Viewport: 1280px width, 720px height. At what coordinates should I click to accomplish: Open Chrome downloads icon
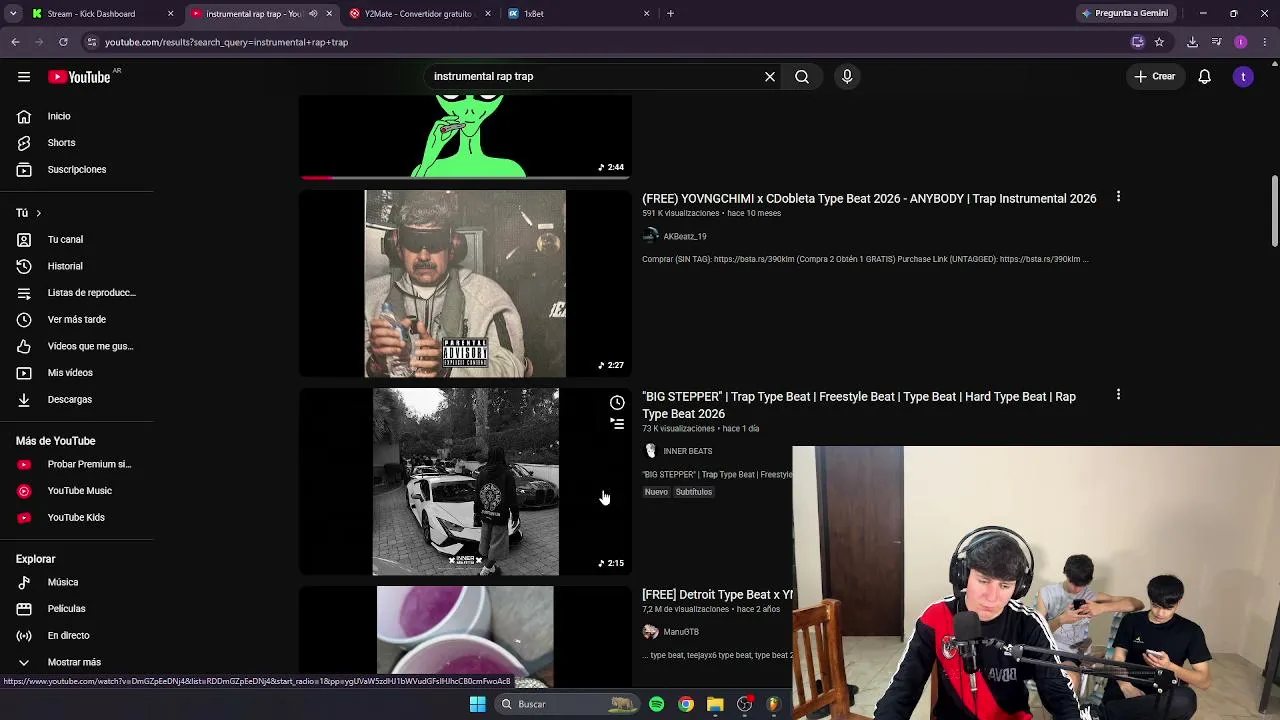(x=1192, y=42)
